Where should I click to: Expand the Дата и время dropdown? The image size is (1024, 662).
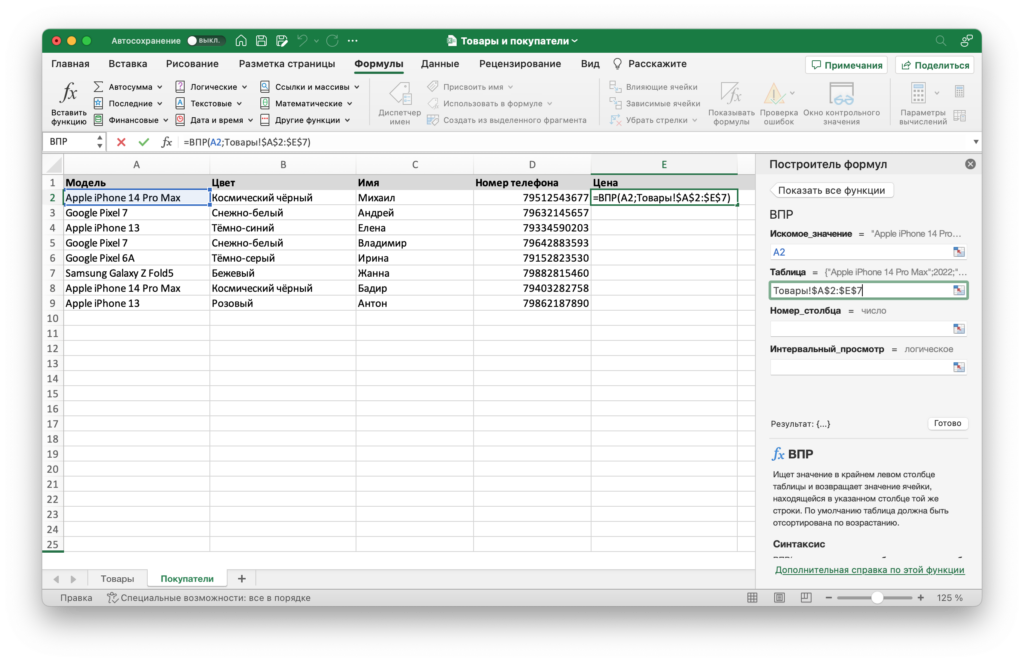click(250, 120)
